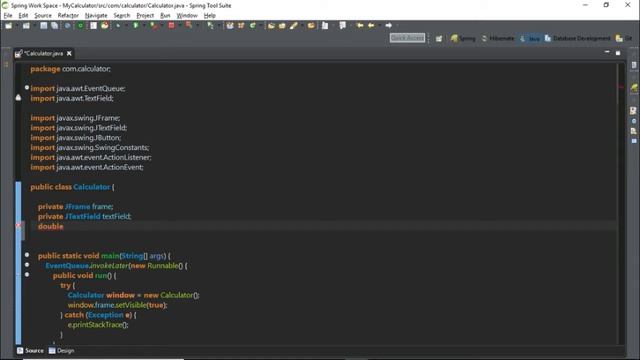The width and height of the screenshot is (640, 360).
Task: Open the Edit menu
Action: coord(23,16)
